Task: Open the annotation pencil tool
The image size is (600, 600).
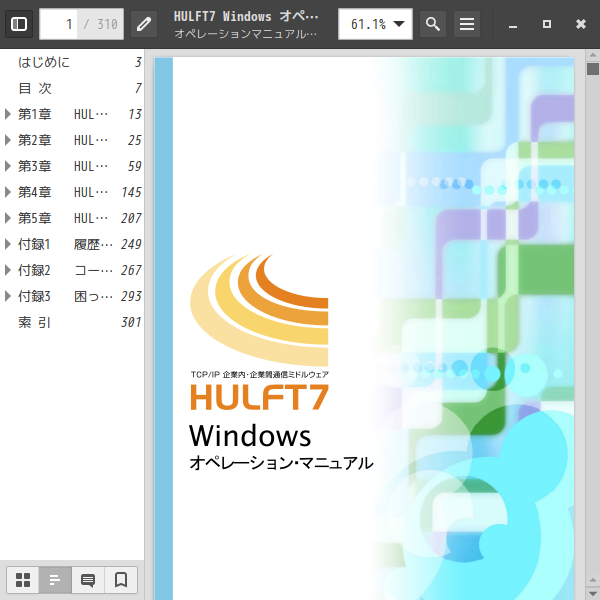Action: tap(144, 24)
